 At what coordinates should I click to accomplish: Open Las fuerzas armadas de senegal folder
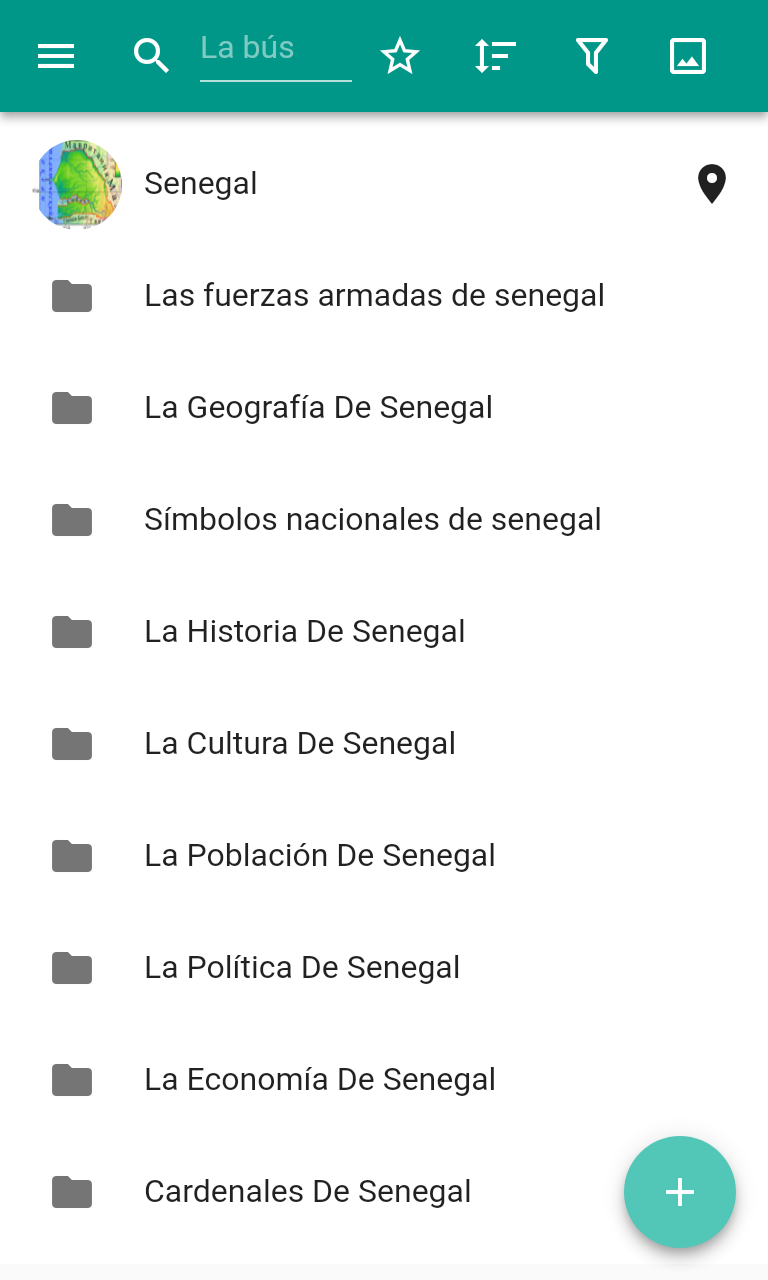pos(384,296)
